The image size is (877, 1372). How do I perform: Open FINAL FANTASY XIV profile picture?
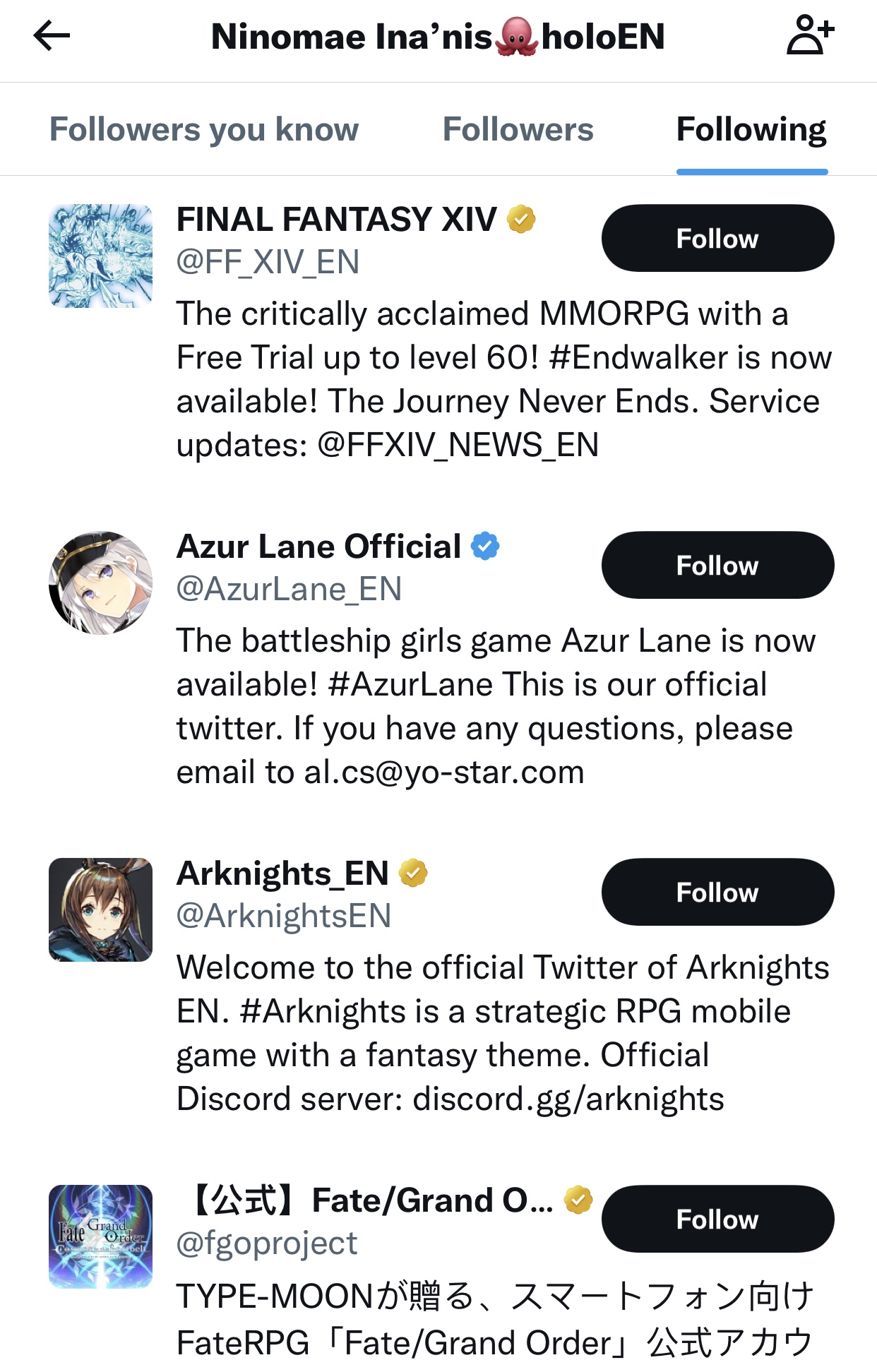pyautogui.click(x=100, y=256)
